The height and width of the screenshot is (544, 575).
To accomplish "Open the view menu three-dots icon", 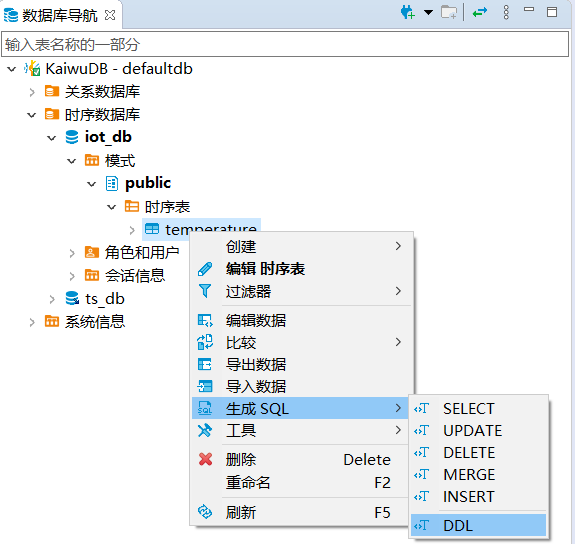I will tap(506, 12).
